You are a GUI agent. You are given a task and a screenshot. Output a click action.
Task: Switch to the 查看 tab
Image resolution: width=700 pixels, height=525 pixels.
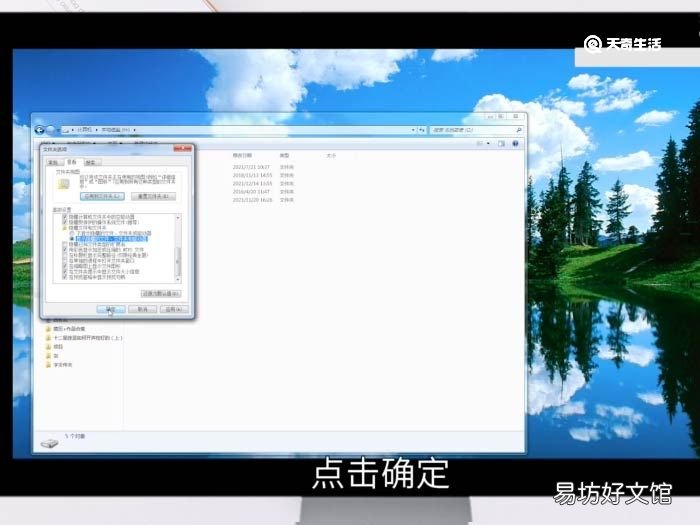(x=72, y=162)
